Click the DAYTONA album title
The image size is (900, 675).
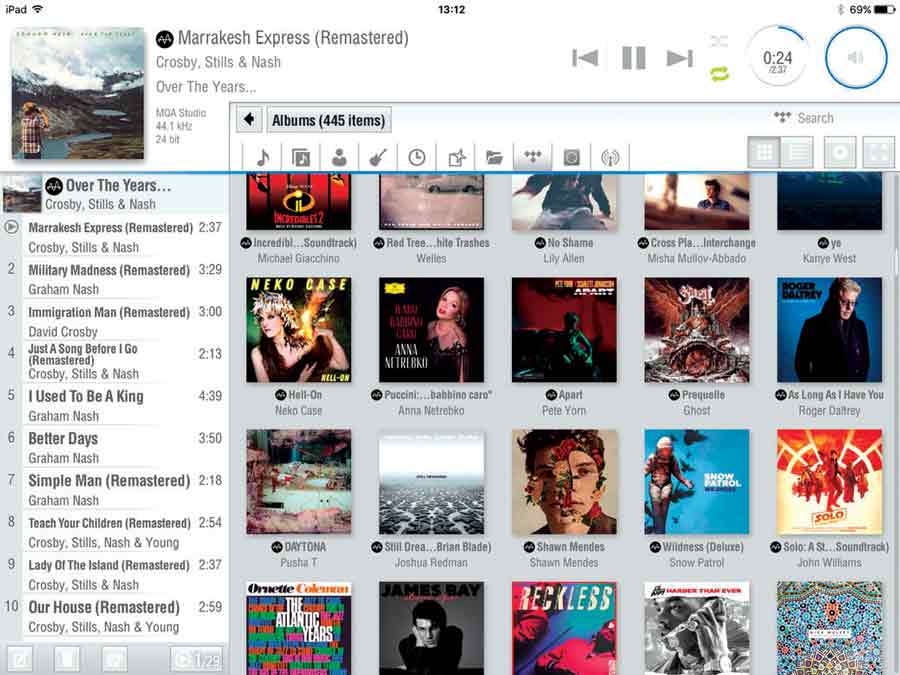point(305,547)
